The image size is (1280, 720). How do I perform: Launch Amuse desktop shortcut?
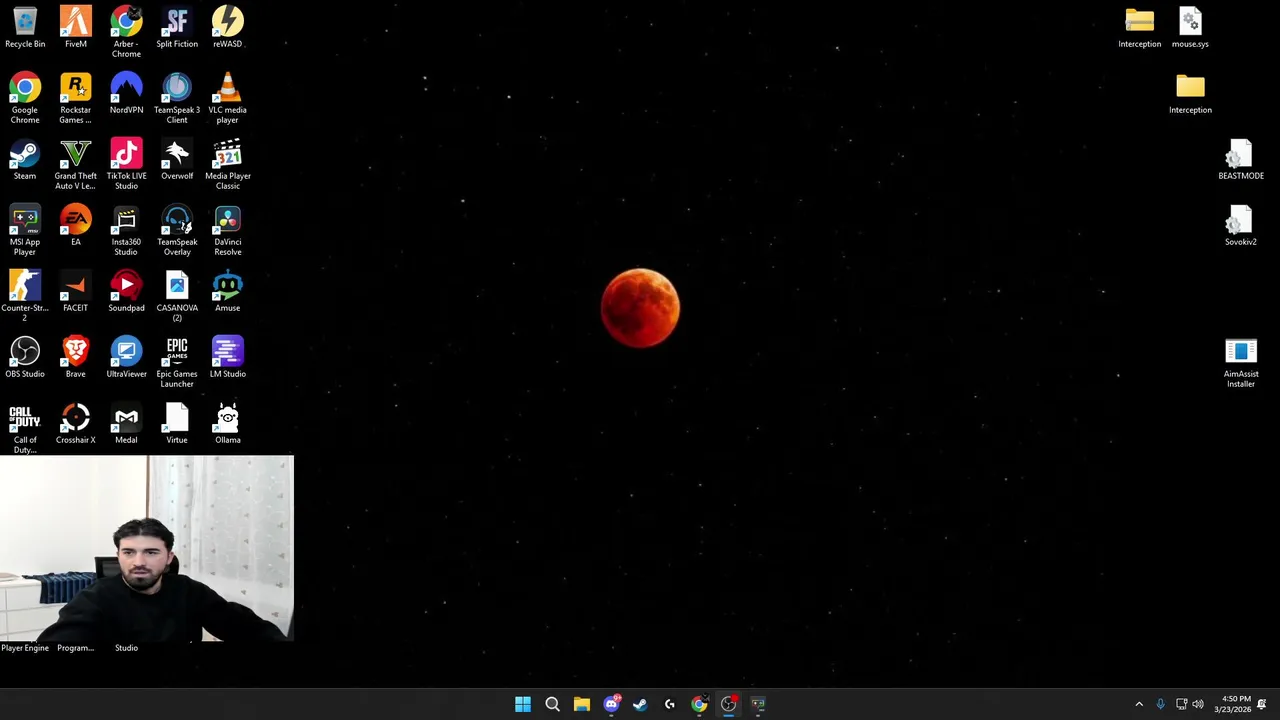pos(227,291)
